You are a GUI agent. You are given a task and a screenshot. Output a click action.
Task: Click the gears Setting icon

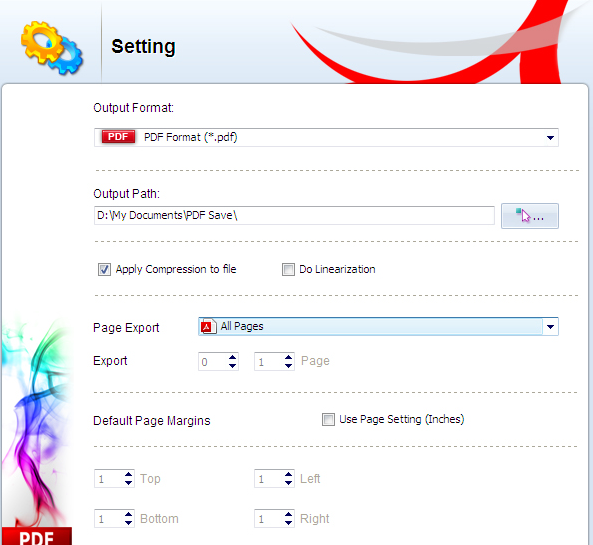(52, 48)
